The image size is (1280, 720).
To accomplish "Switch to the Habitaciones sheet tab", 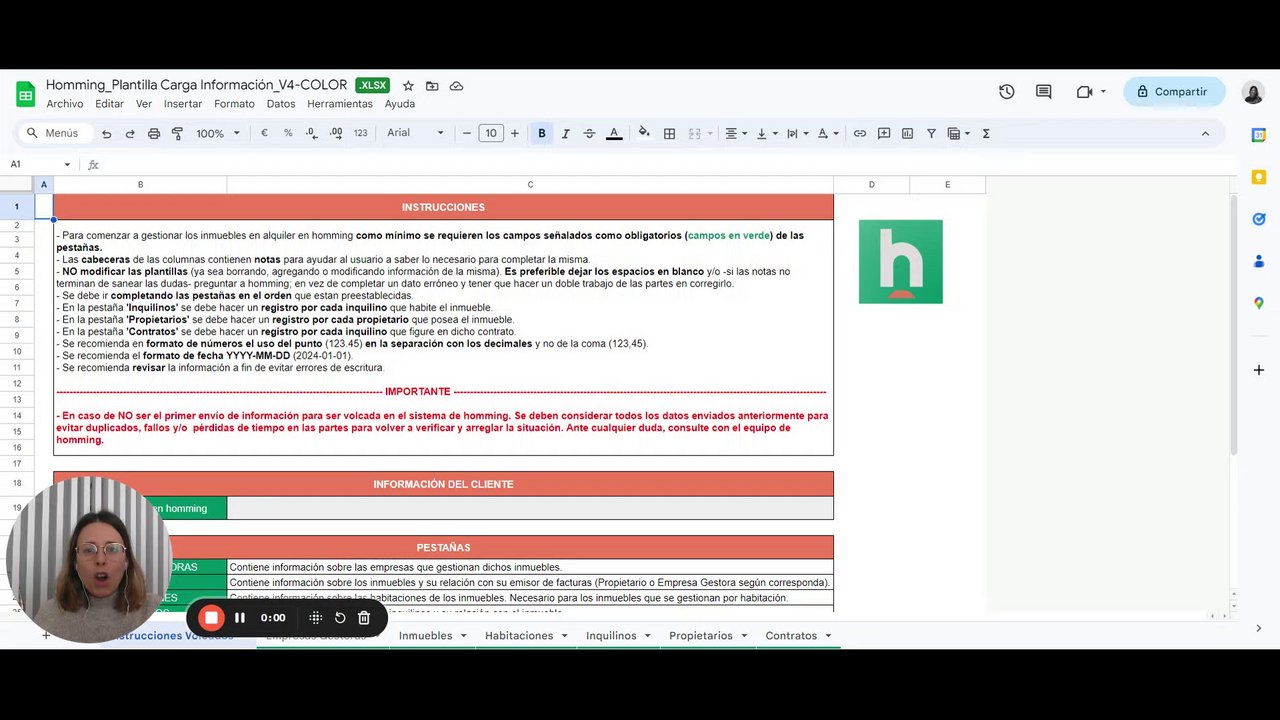I will pyautogui.click(x=519, y=635).
